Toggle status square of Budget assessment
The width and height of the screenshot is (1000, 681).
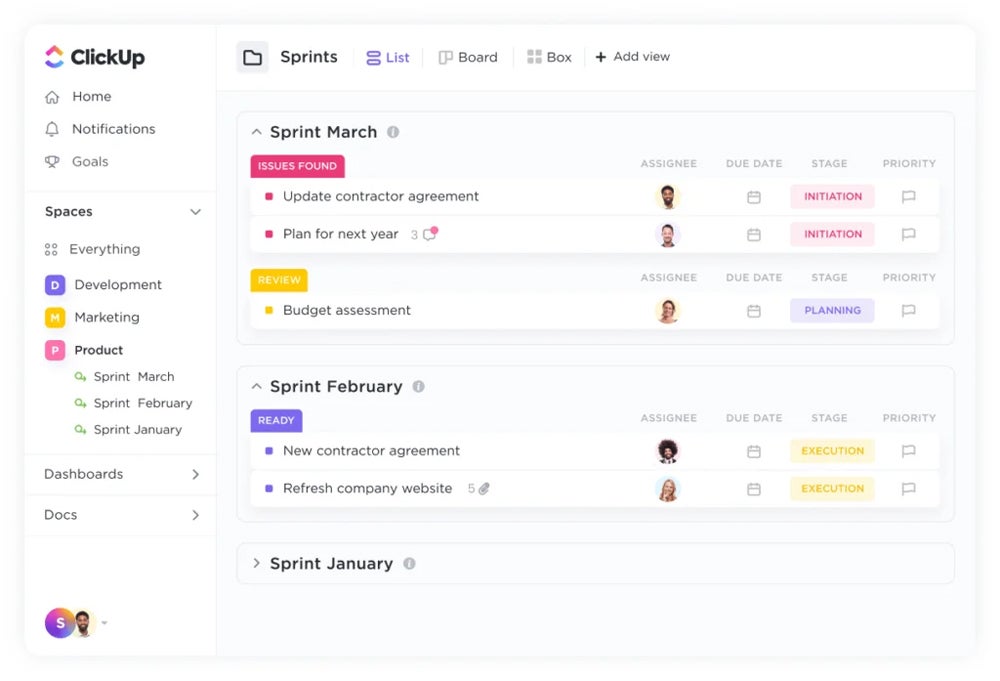click(269, 311)
